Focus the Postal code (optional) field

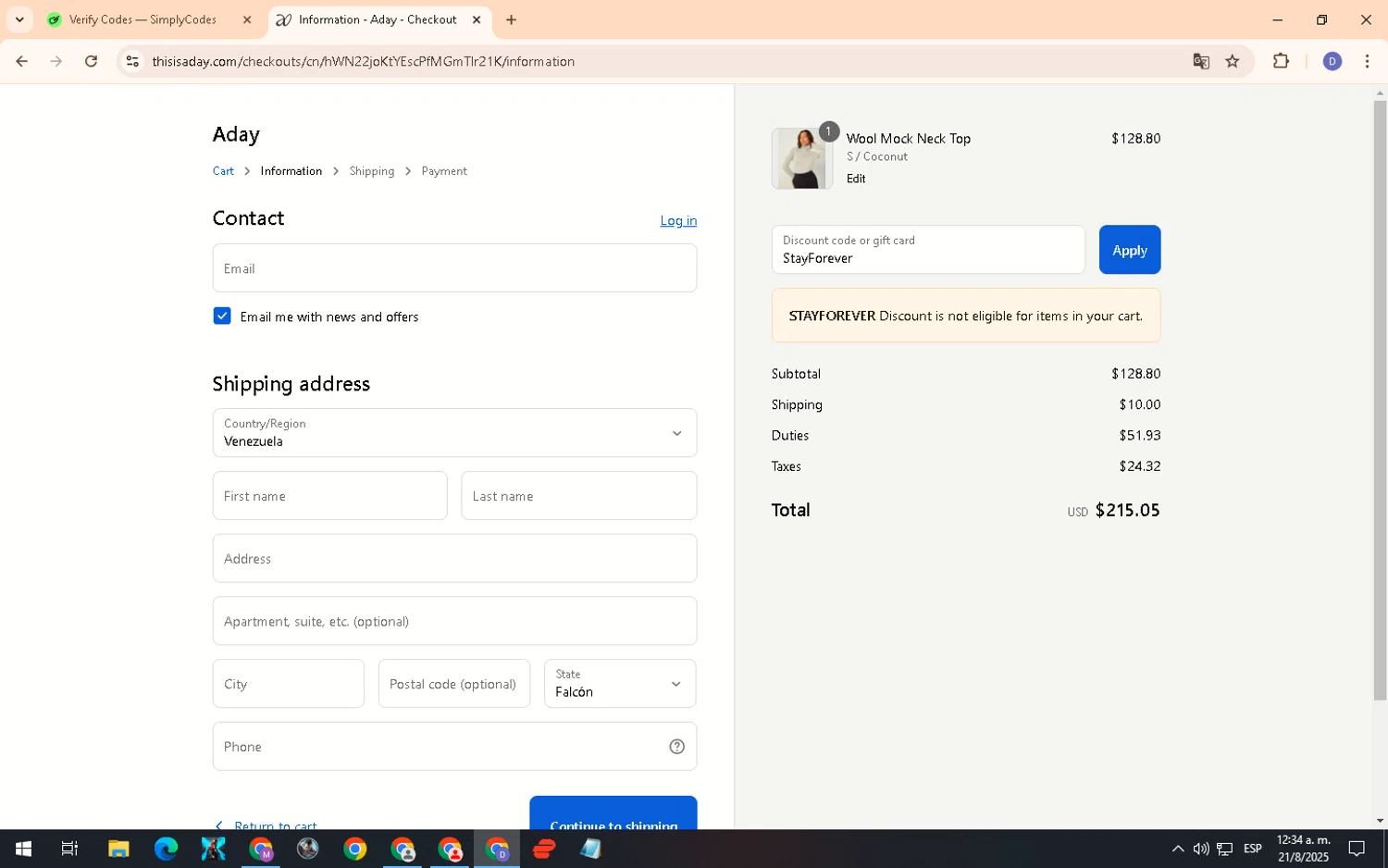point(454,684)
